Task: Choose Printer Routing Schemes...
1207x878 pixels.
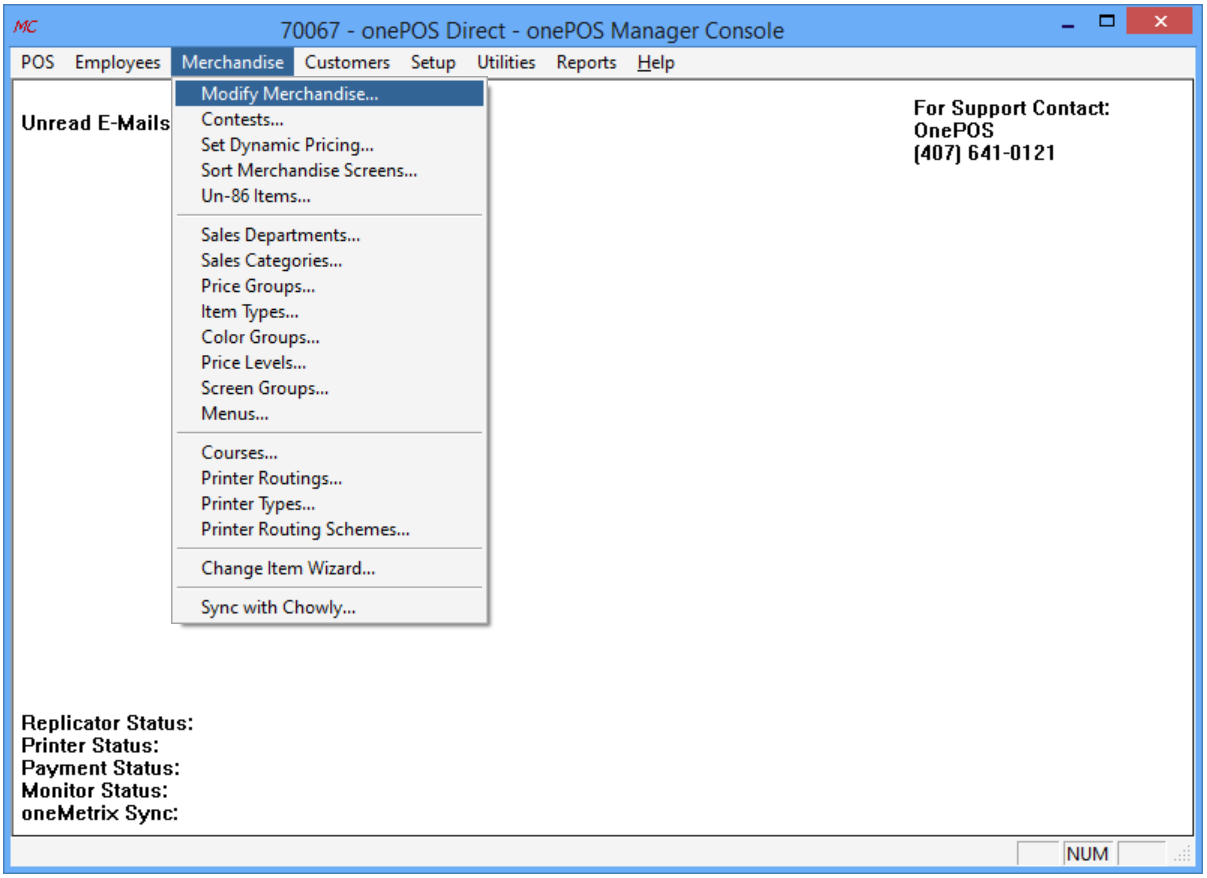Action: tap(329, 529)
